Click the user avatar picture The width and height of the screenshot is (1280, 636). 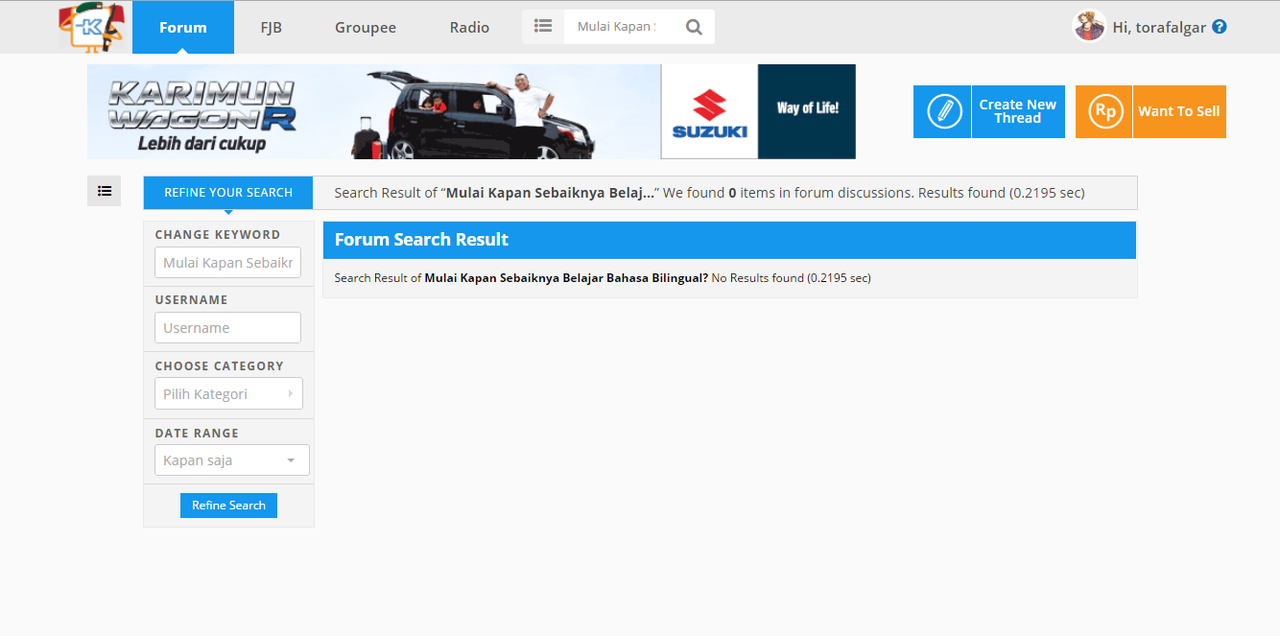[1089, 27]
